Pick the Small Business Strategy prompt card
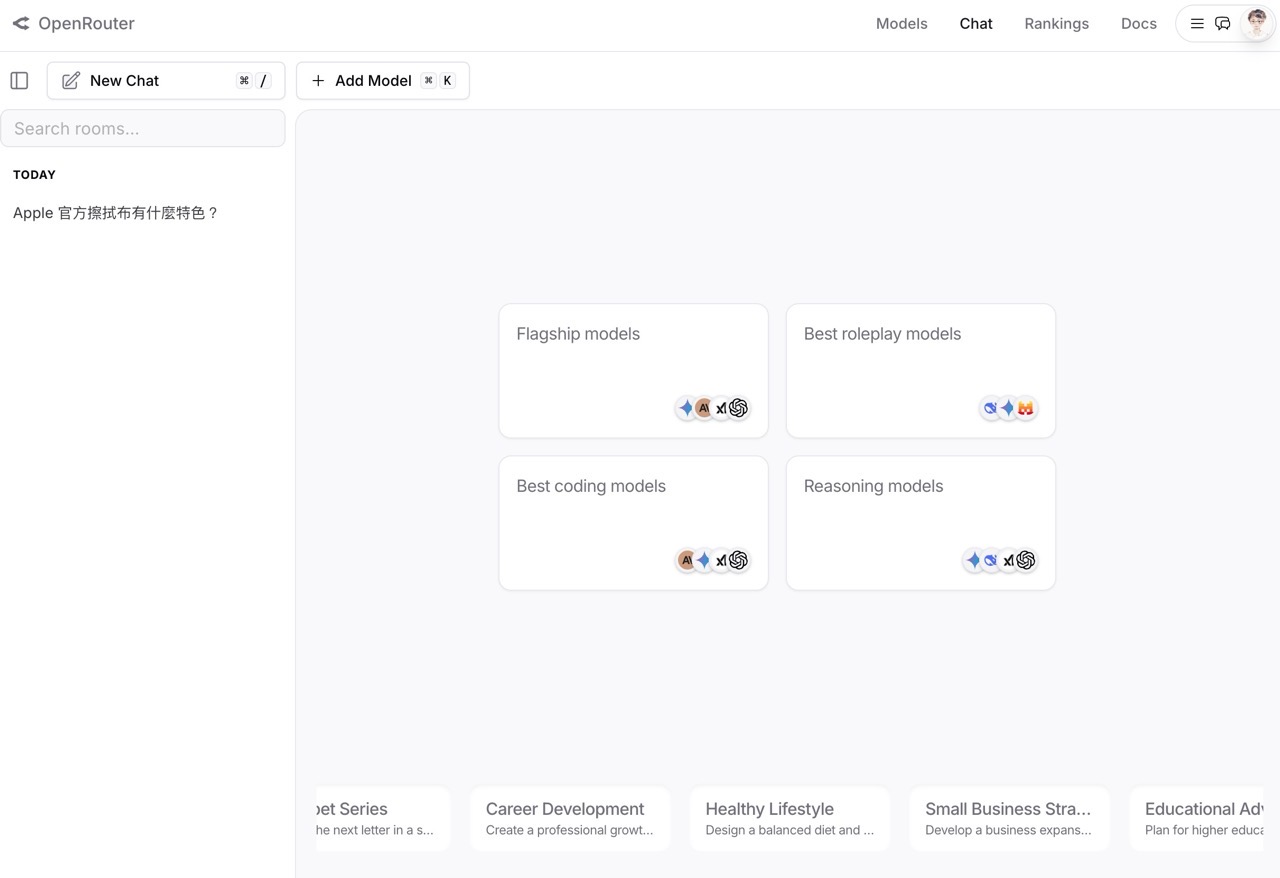This screenshot has width=1280, height=878. [x=1009, y=818]
